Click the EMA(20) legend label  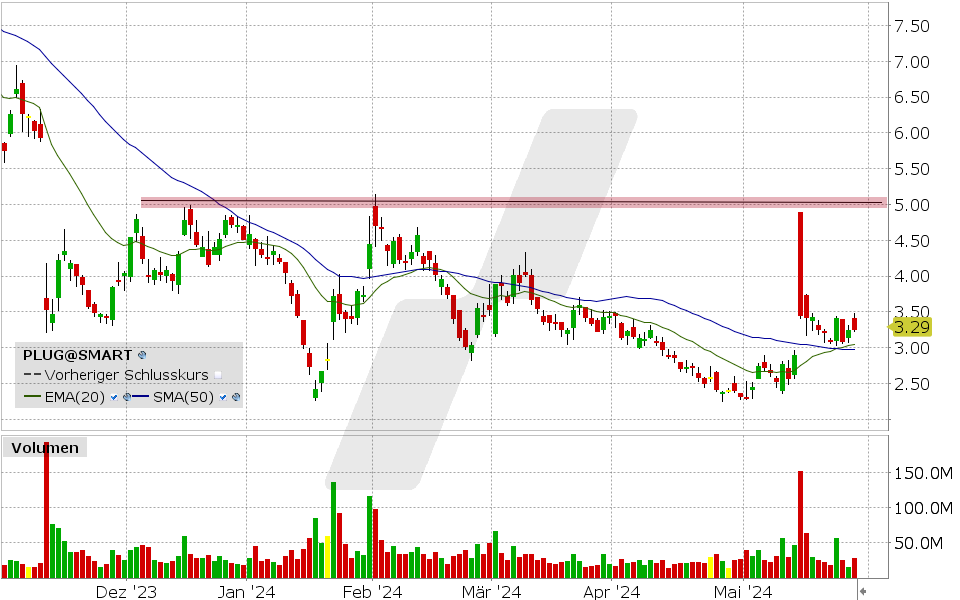click(74, 397)
